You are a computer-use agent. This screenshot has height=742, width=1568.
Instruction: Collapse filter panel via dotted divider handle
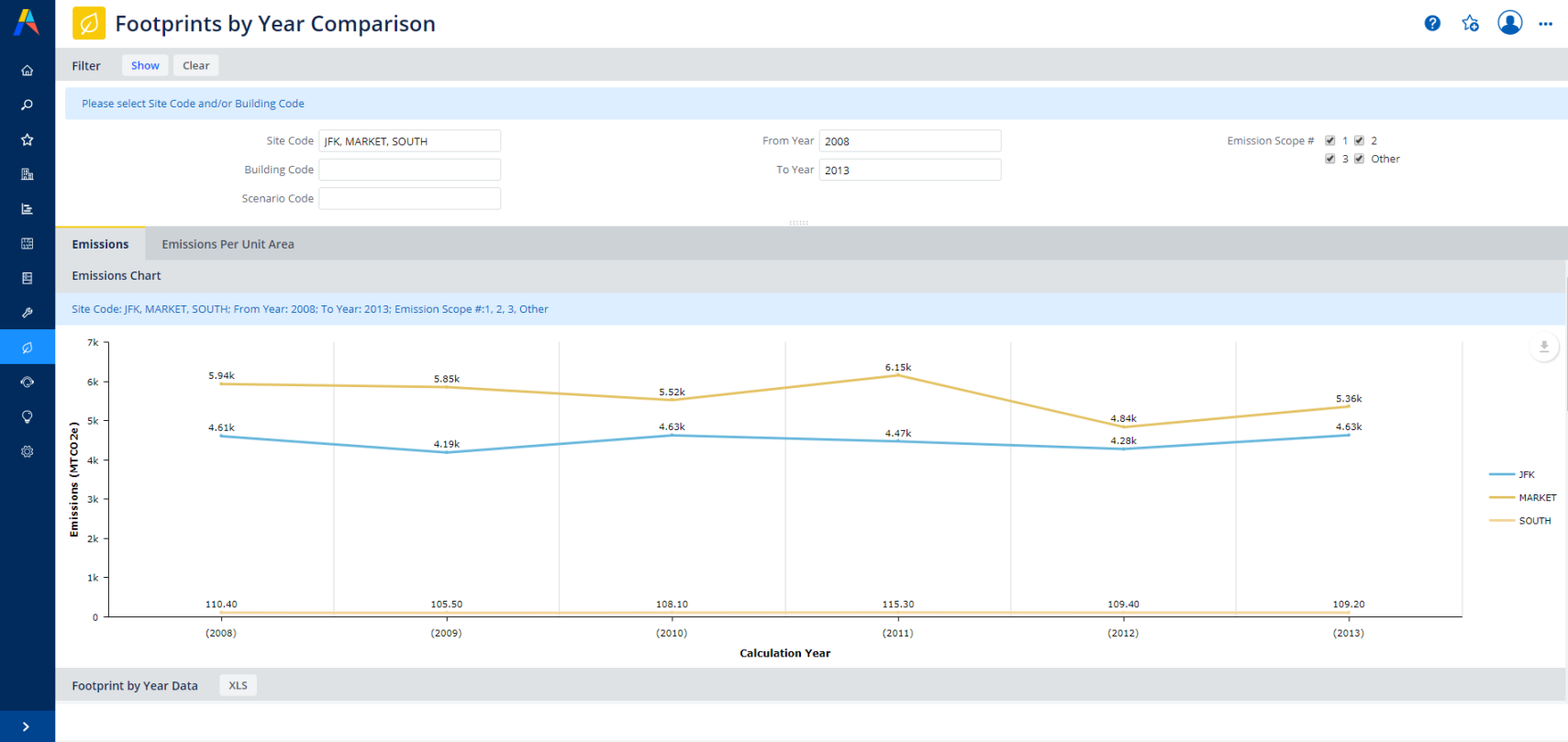click(798, 223)
